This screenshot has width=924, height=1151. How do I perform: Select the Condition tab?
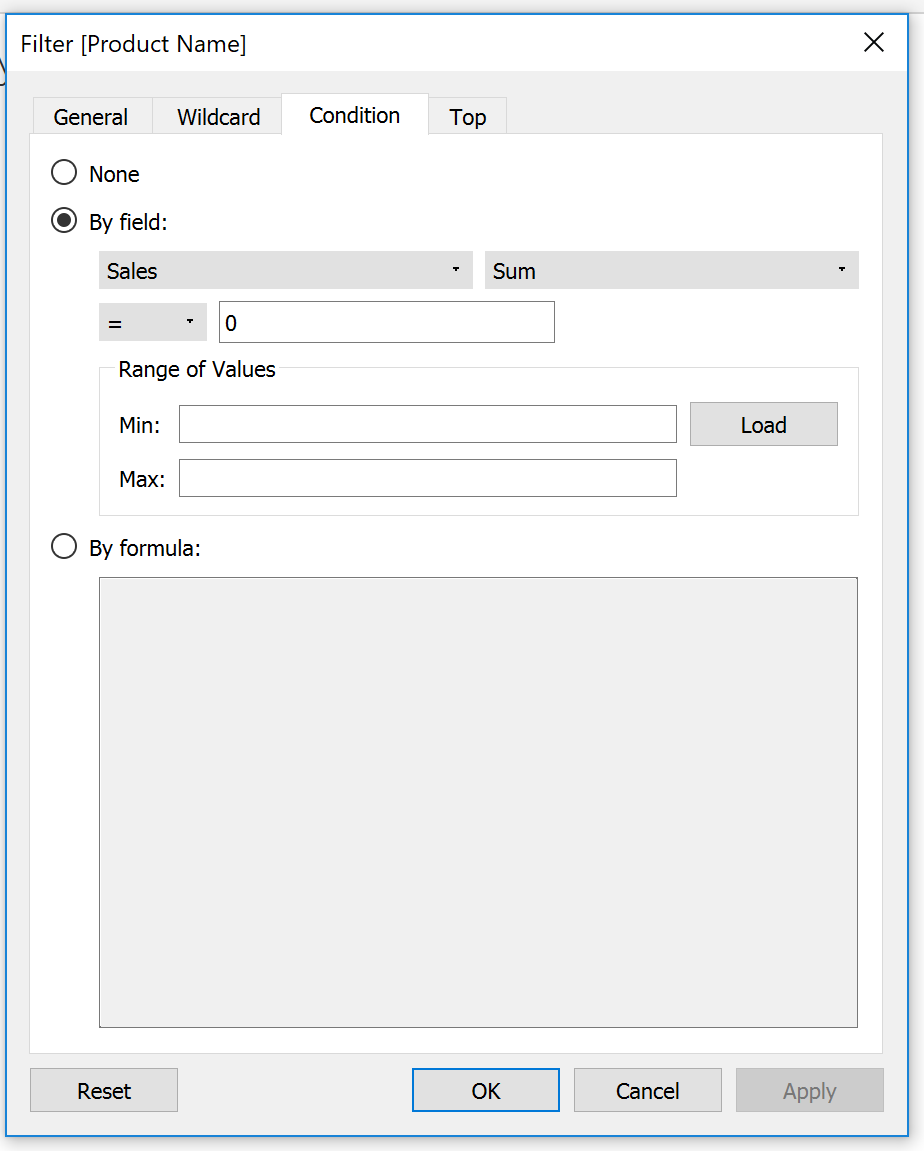(x=355, y=115)
